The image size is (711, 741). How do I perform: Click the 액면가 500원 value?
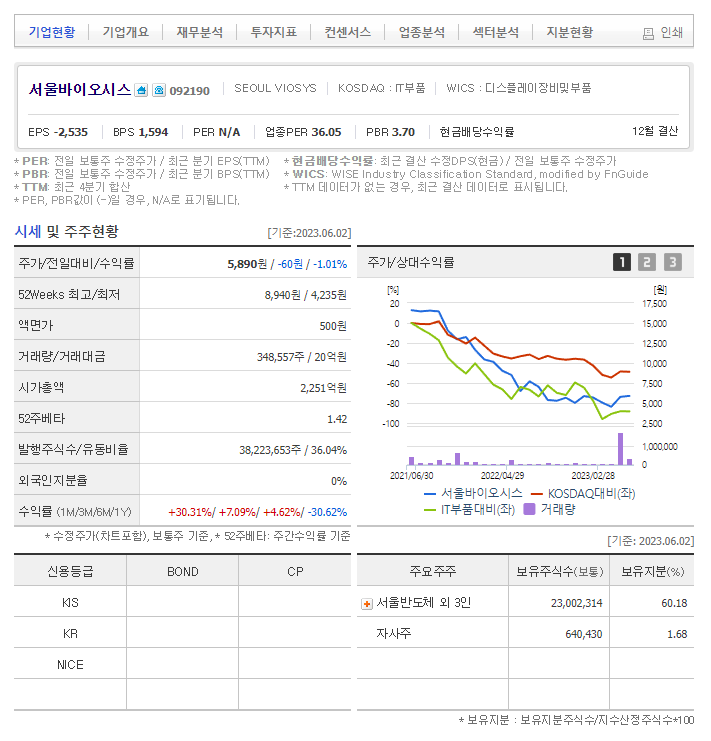333,326
